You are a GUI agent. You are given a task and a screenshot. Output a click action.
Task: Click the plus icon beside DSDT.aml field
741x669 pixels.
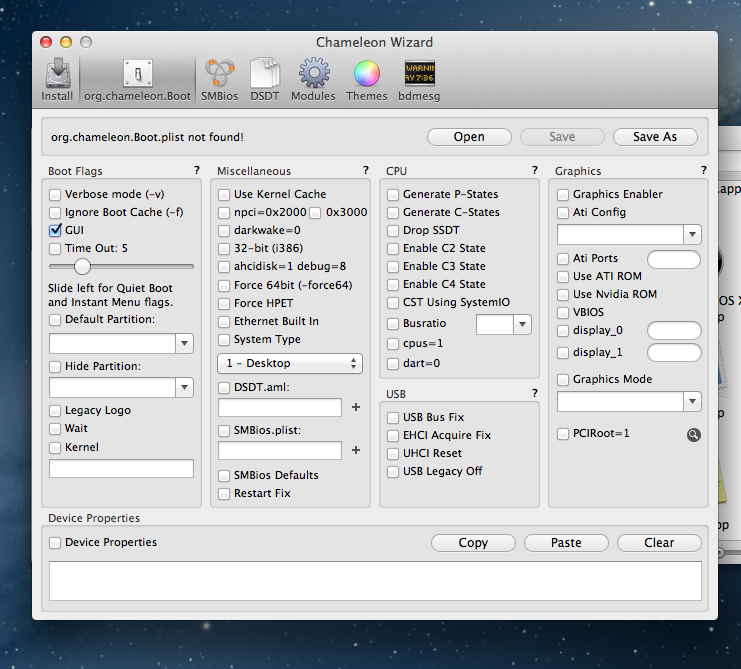click(x=355, y=408)
